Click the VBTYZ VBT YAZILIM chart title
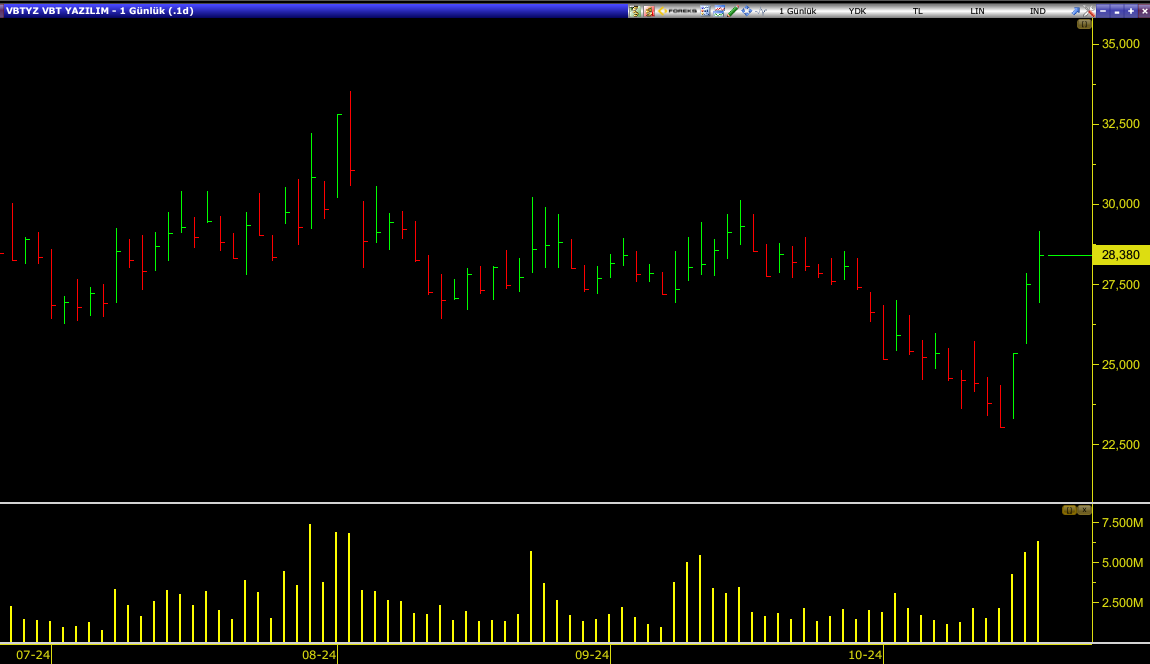1150x664 pixels. (100, 11)
